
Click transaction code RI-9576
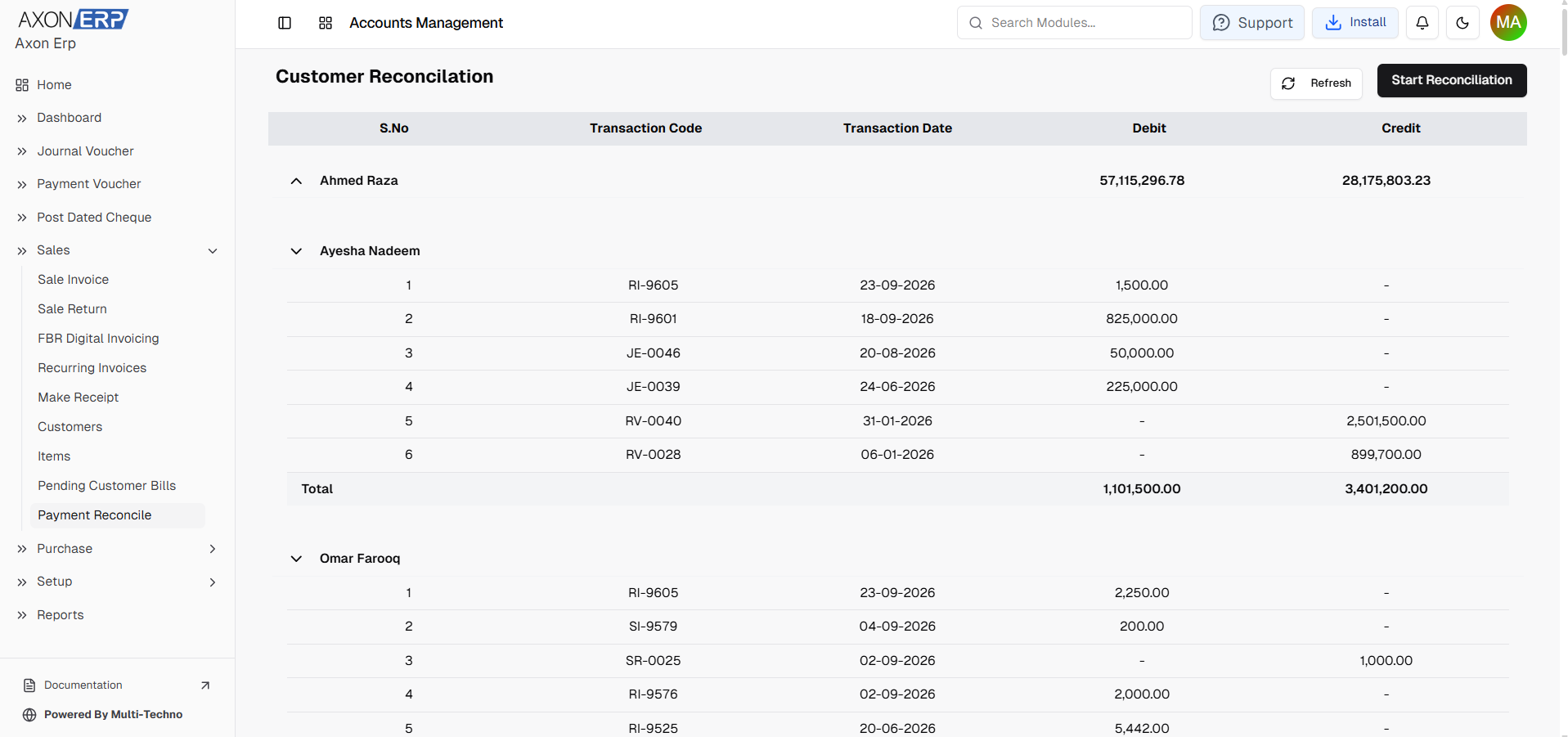pyautogui.click(x=653, y=694)
